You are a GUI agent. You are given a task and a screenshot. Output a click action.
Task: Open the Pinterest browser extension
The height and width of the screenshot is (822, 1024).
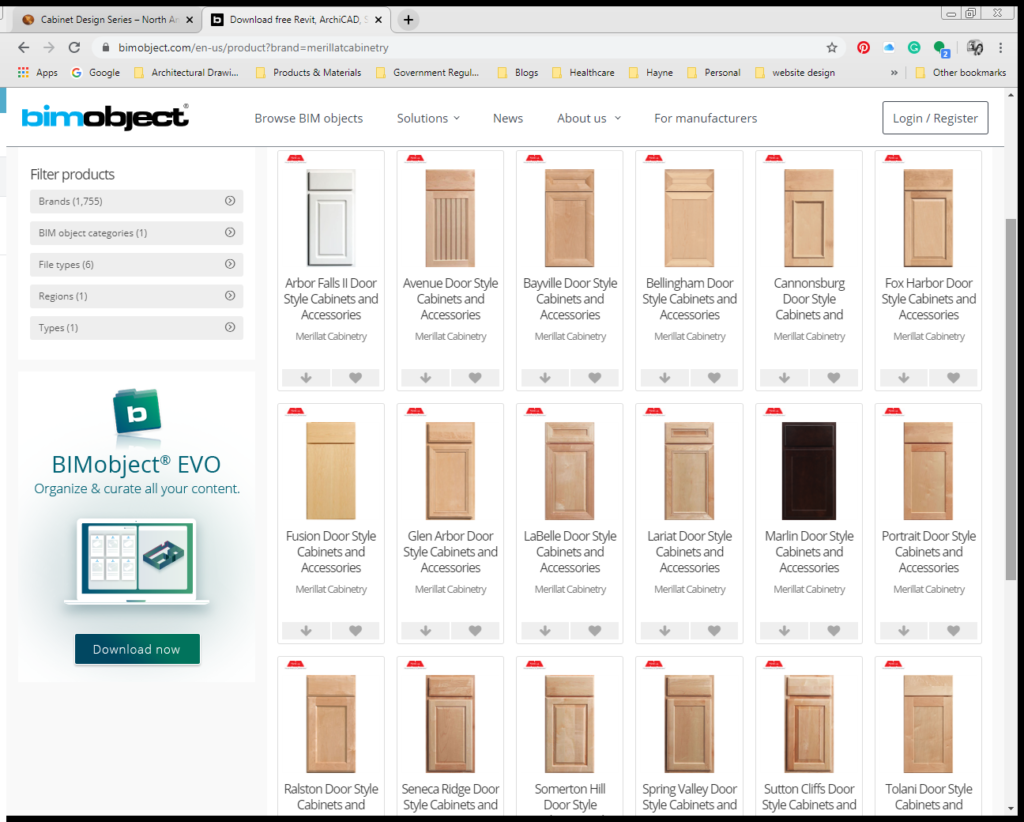(863, 47)
